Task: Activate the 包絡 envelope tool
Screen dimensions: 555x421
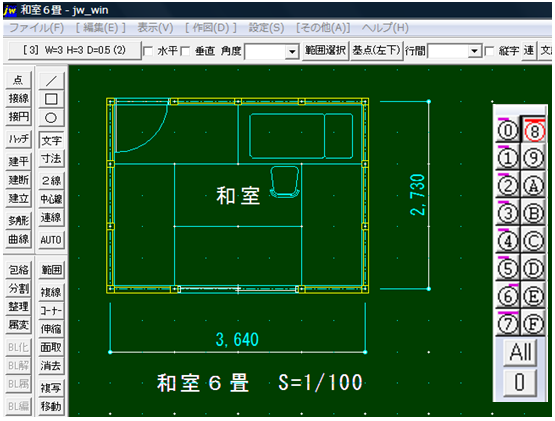Action: point(18,270)
